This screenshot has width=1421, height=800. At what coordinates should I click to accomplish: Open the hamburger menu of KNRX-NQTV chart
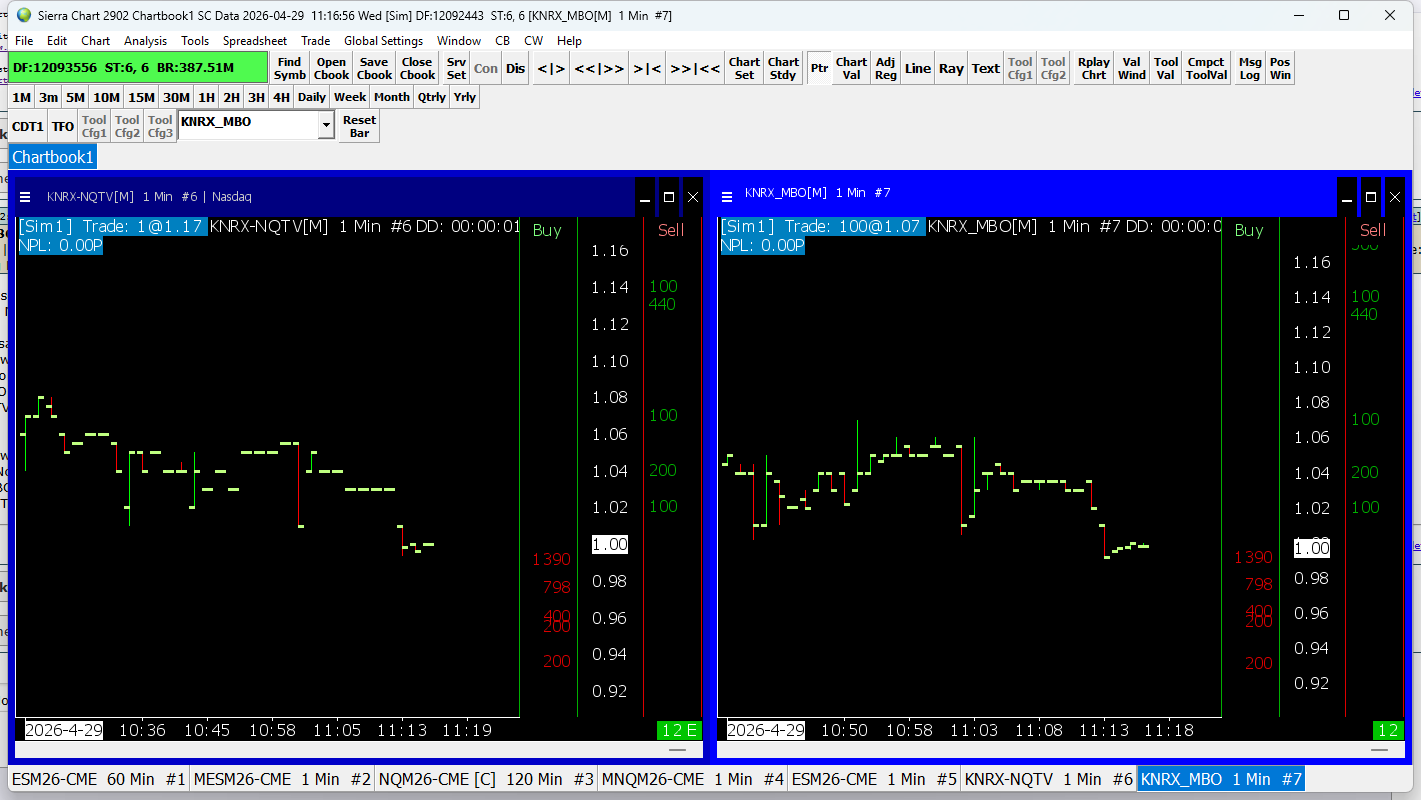[x=25, y=196]
